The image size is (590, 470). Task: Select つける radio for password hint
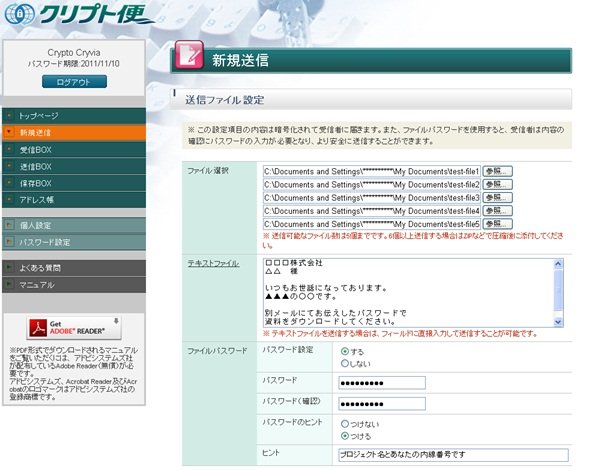[x=344, y=436]
